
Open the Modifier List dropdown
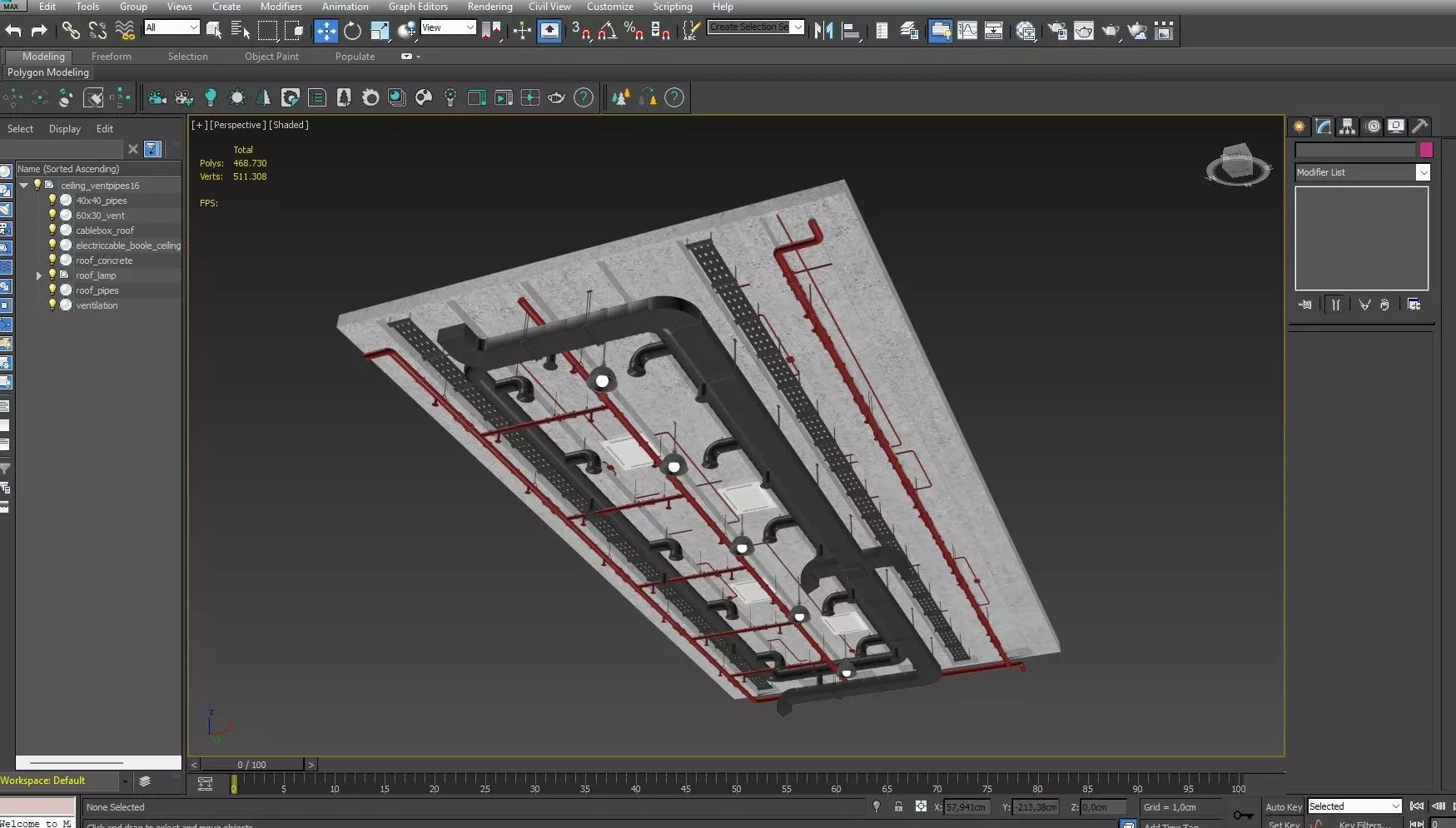coord(1362,172)
